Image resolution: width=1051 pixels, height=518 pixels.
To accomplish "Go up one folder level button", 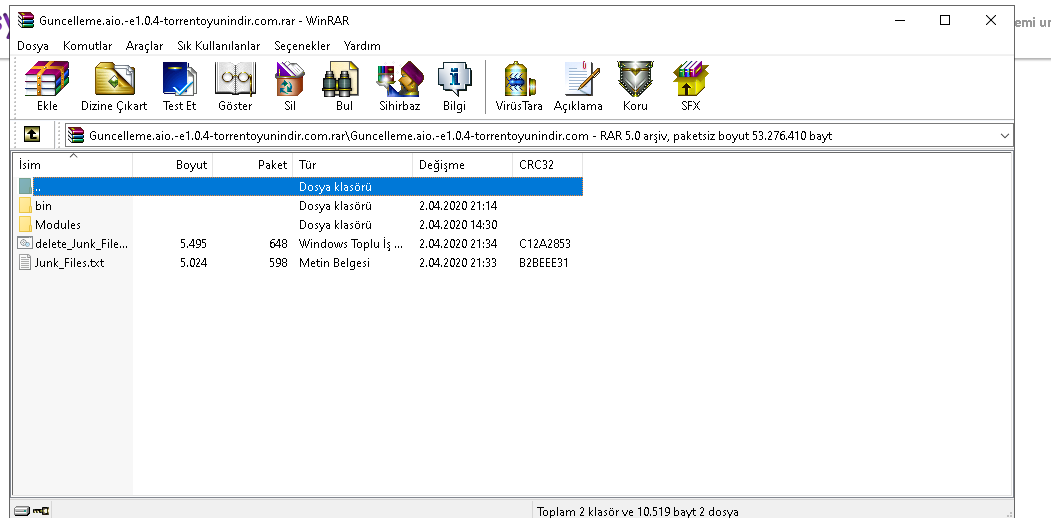I will pos(32,135).
